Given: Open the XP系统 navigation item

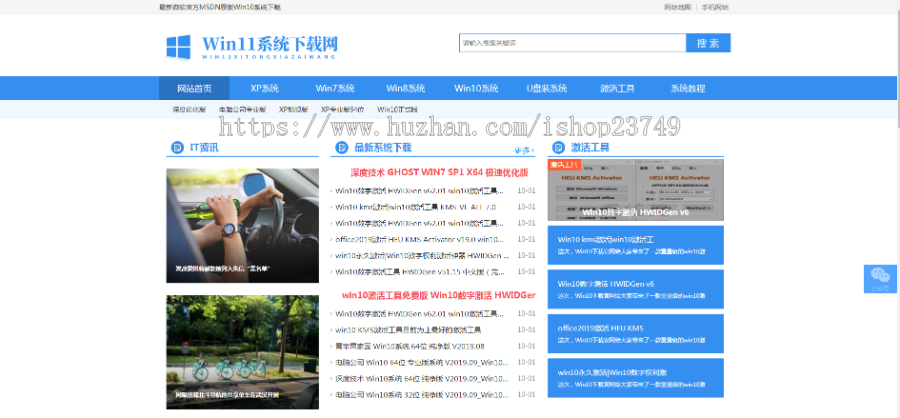Looking at the screenshot, I should tap(265, 88).
